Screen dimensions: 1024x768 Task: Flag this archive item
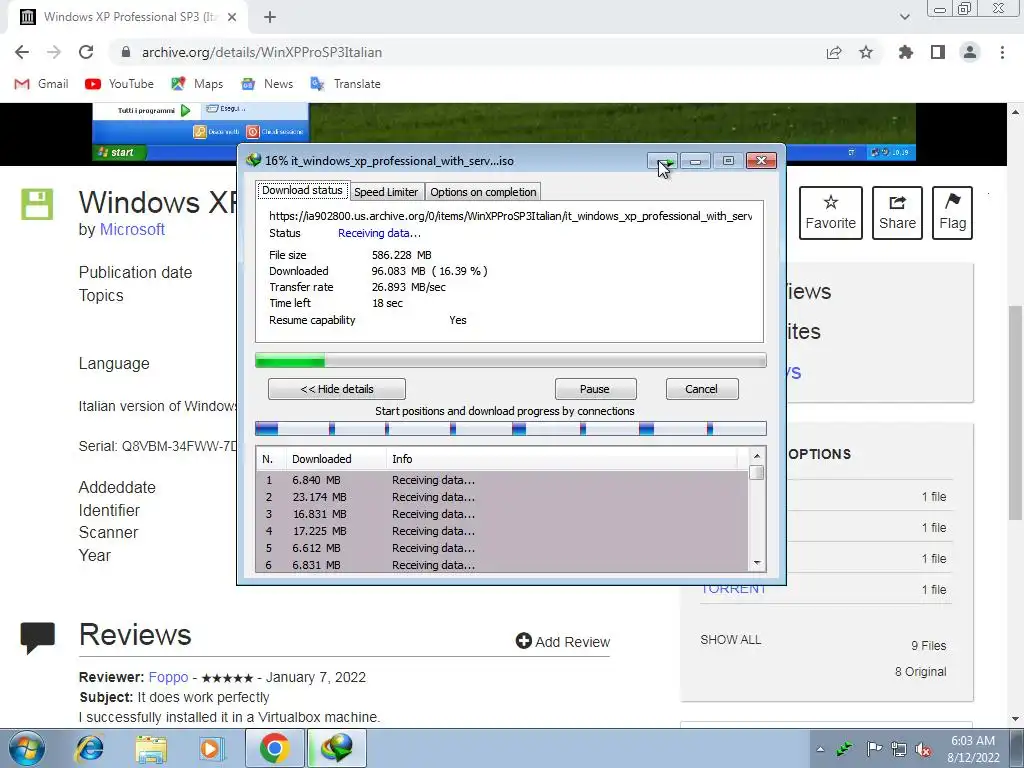coord(952,213)
